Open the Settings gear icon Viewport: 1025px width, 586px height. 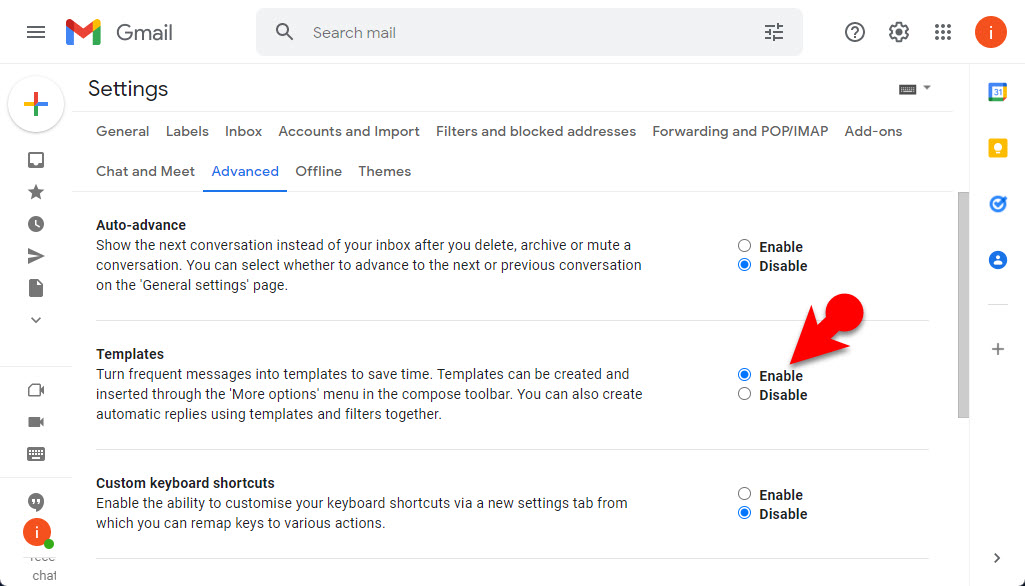pyautogui.click(x=899, y=32)
